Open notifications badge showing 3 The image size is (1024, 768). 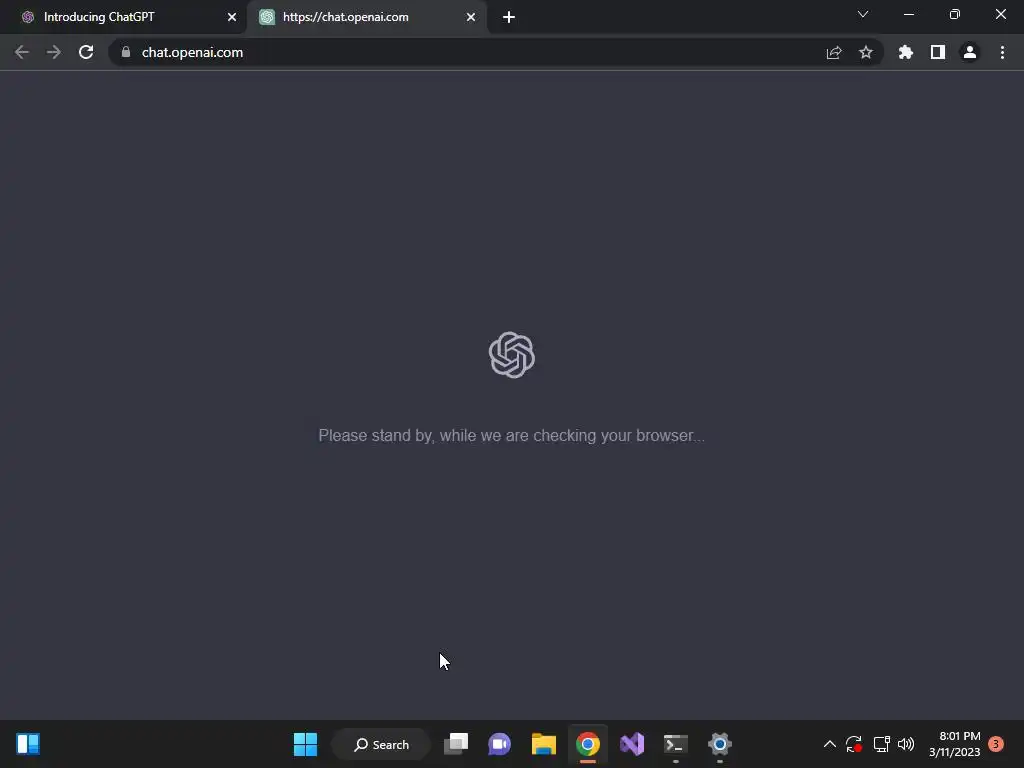[996, 744]
